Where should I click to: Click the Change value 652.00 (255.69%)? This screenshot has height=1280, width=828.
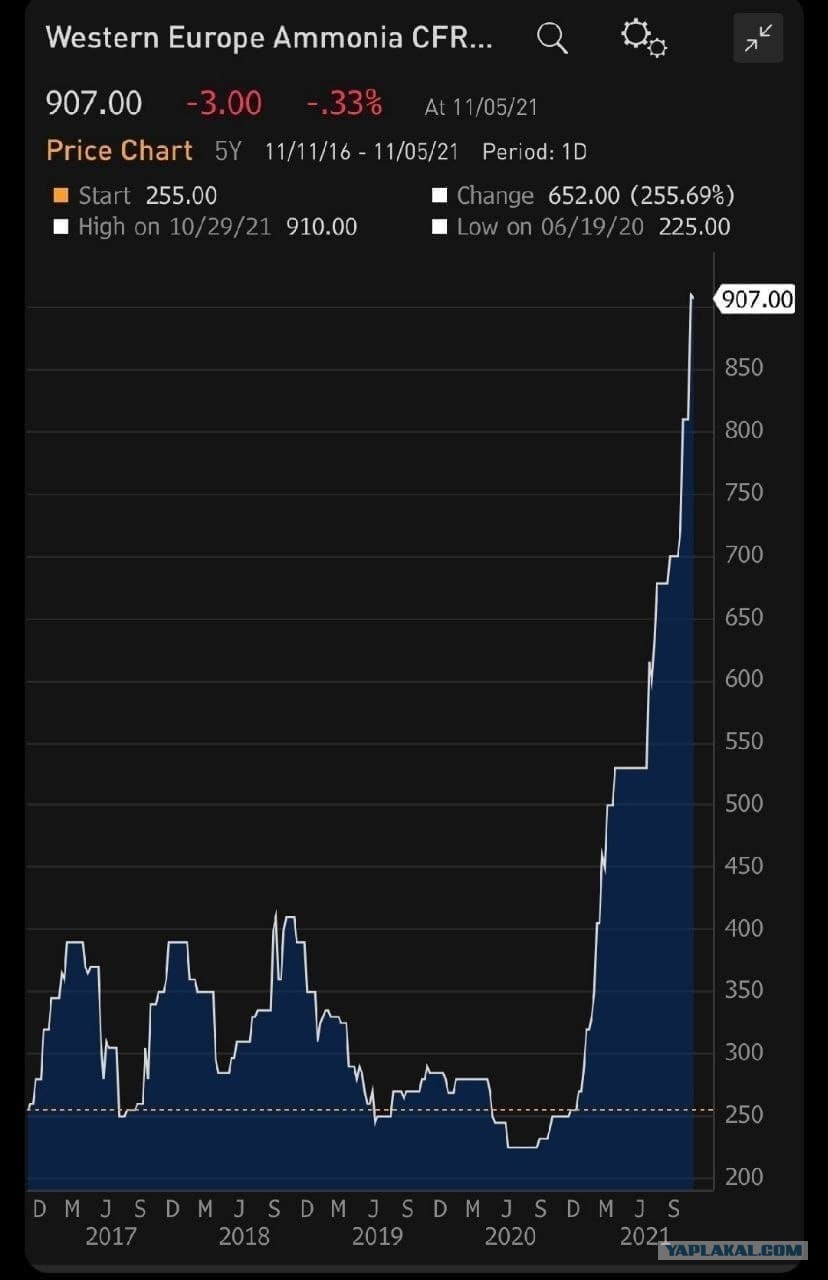(x=641, y=196)
